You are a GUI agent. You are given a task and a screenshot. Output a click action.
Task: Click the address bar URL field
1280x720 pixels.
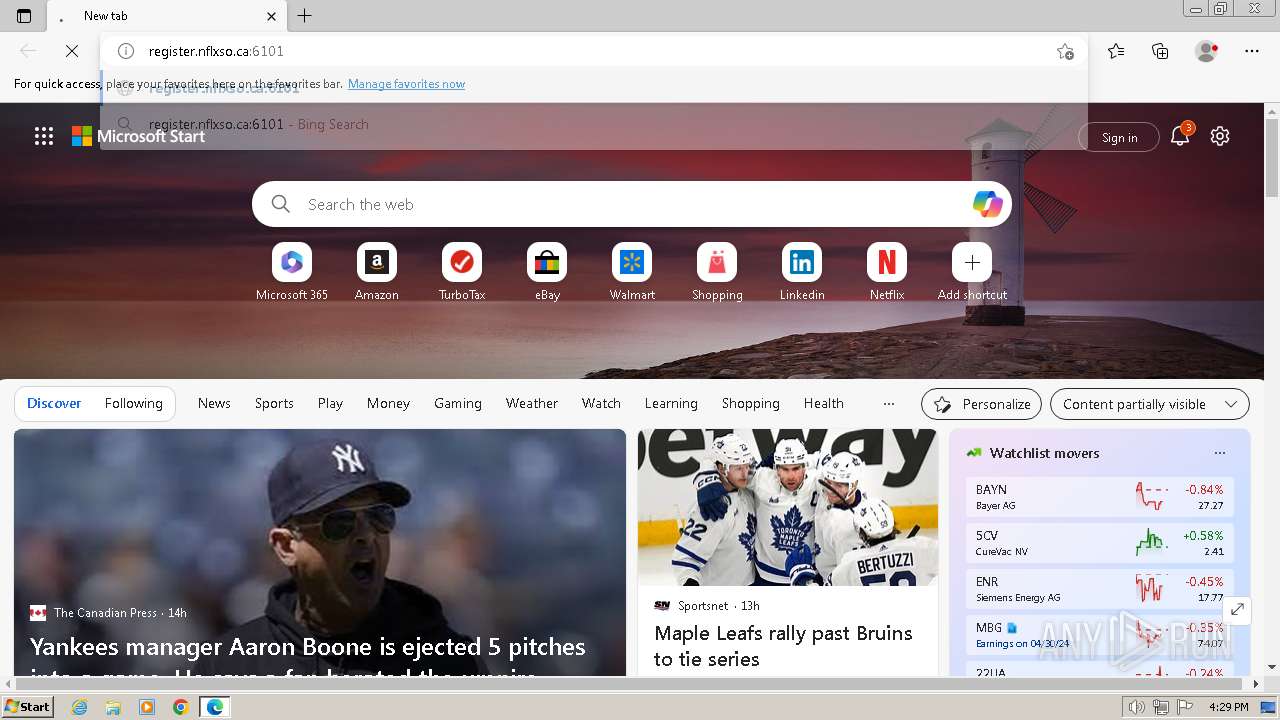(x=594, y=51)
